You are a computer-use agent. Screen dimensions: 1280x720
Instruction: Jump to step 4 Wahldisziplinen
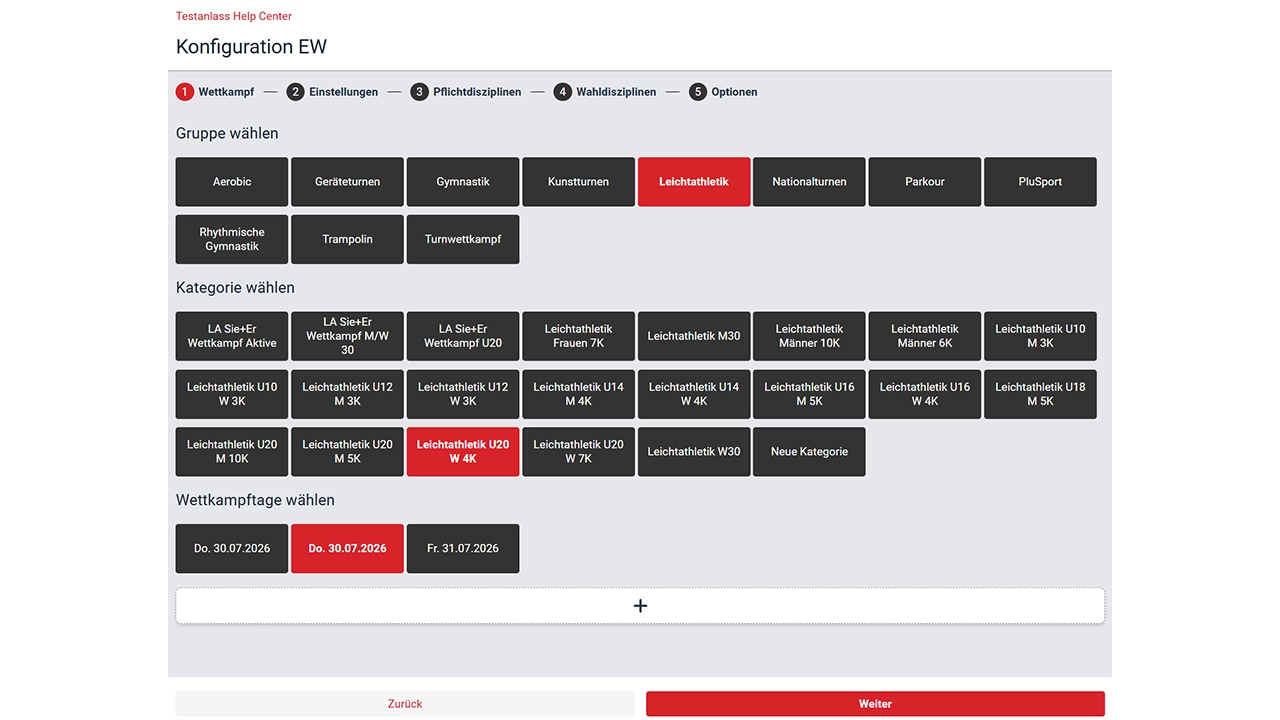point(605,92)
